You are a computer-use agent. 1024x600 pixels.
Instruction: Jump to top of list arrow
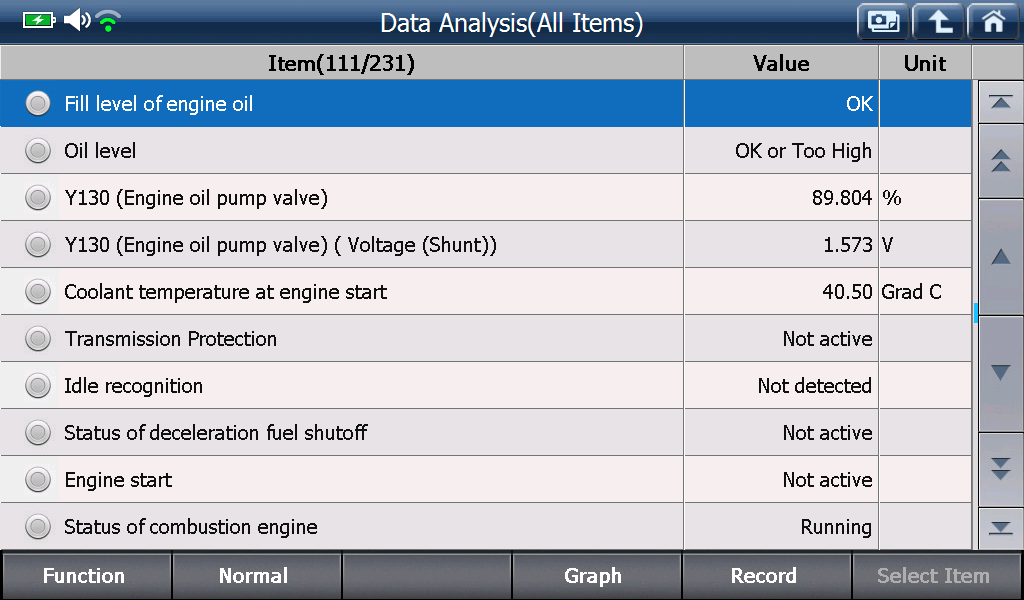(x=1000, y=103)
